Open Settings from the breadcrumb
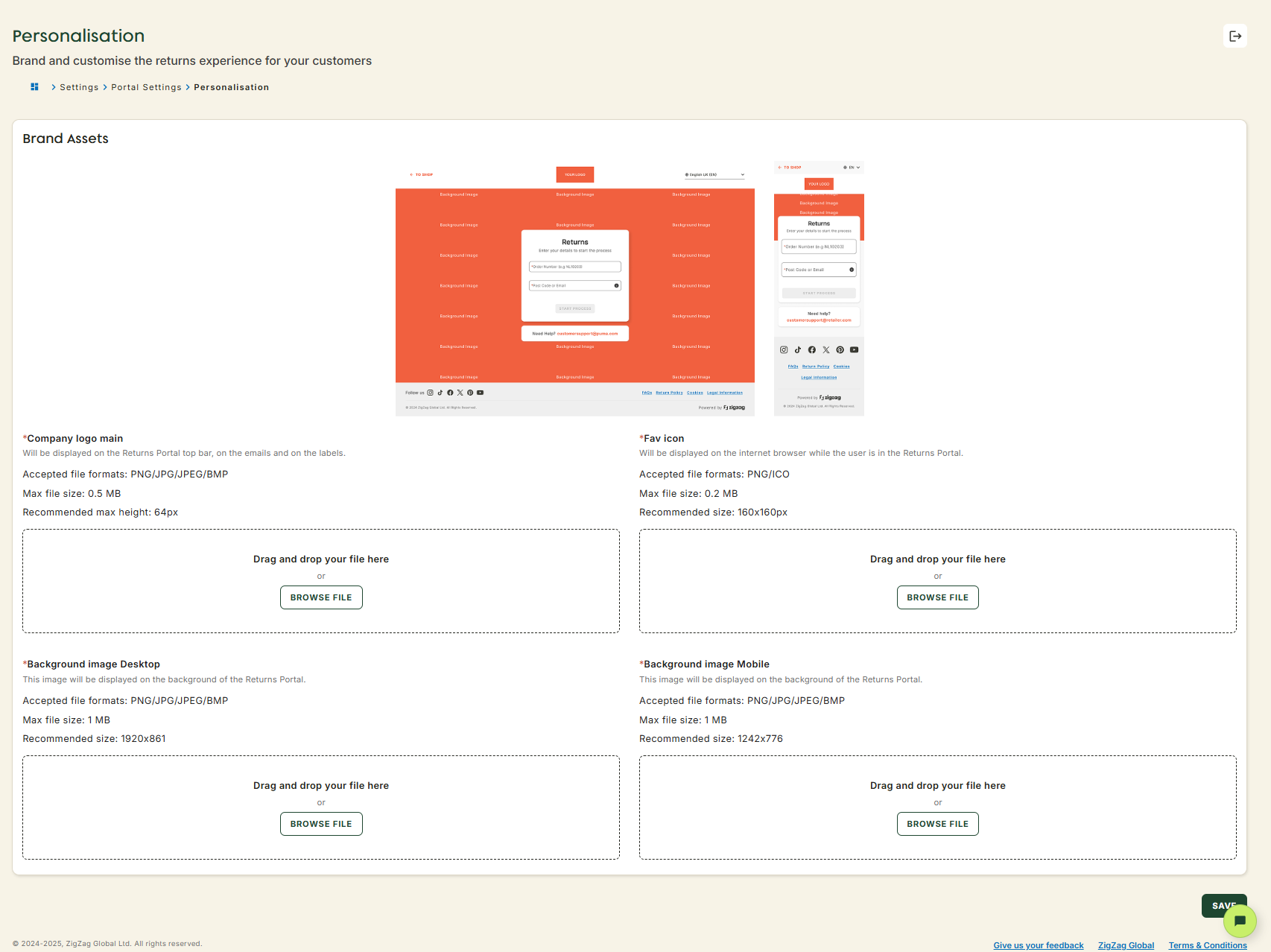Screen dimensions: 1271x952 pyautogui.click(x=79, y=86)
